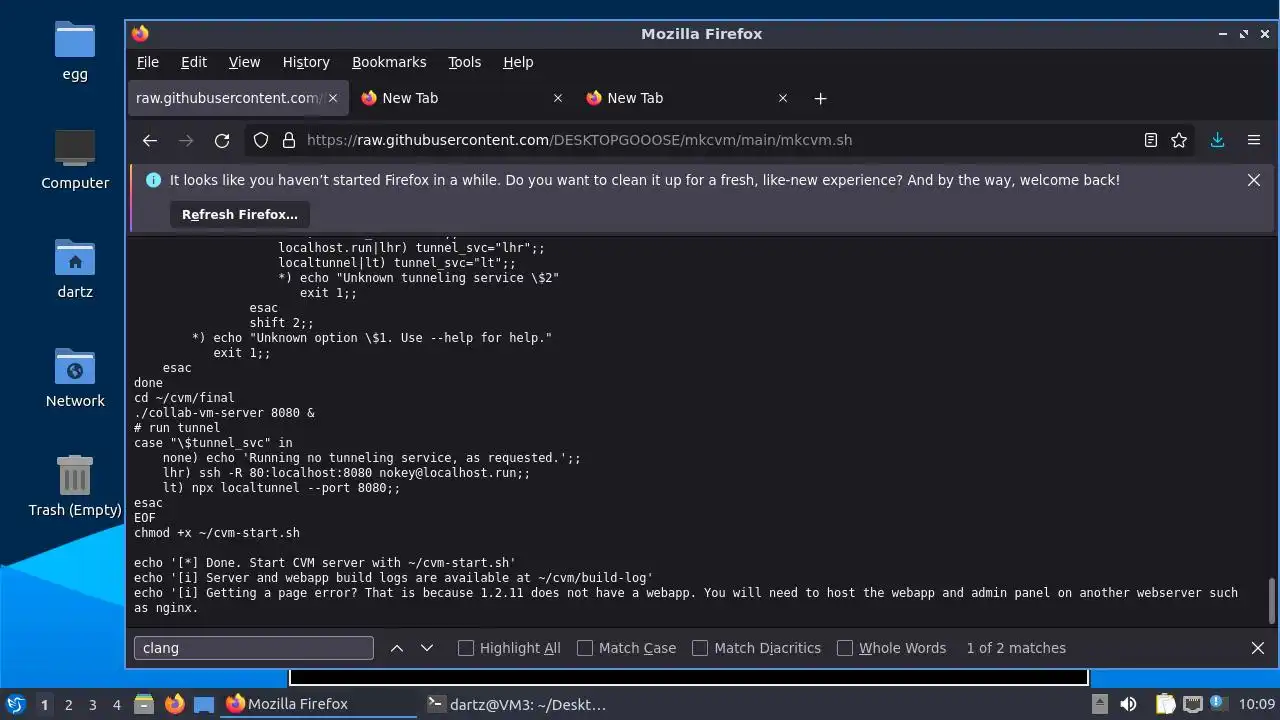Click the page vertical scrollbar thumb

(1273, 600)
